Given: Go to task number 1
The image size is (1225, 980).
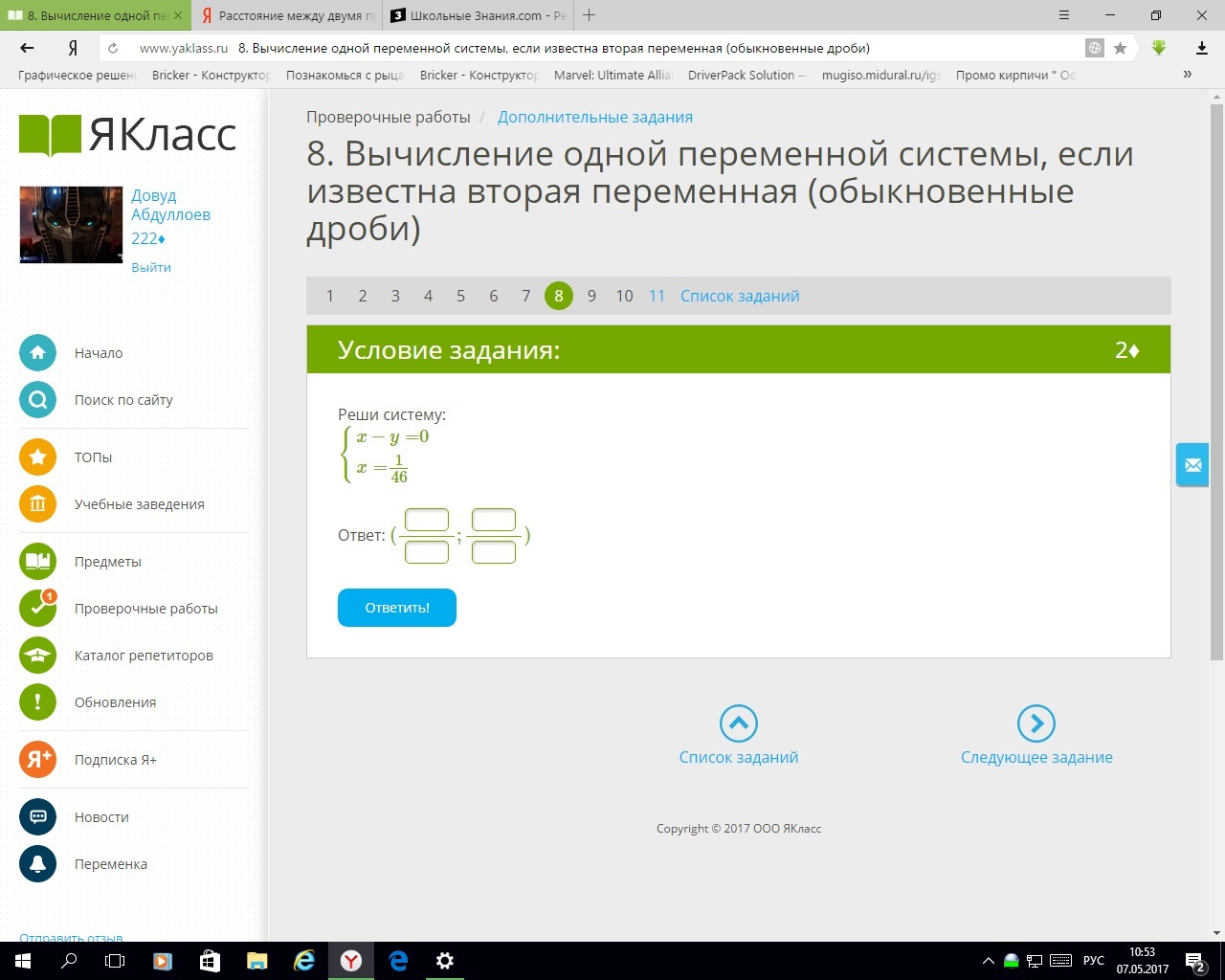Looking at the screenshot, I should (x=330, y=296).
